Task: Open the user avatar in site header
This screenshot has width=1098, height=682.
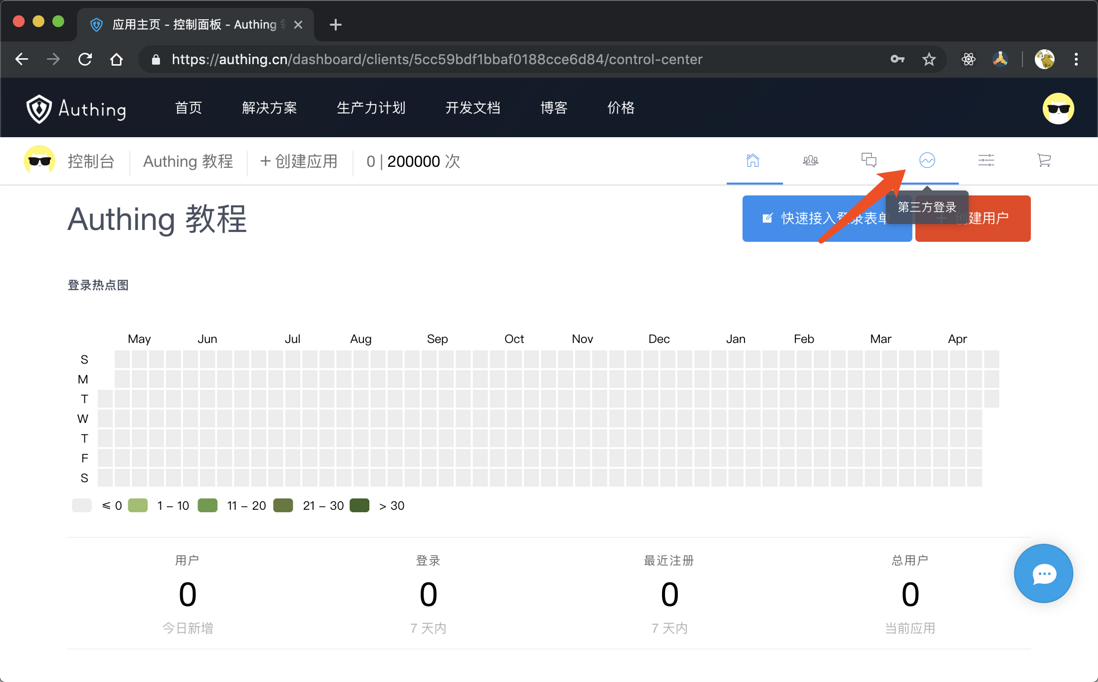Action: [x=1058, y=109]
